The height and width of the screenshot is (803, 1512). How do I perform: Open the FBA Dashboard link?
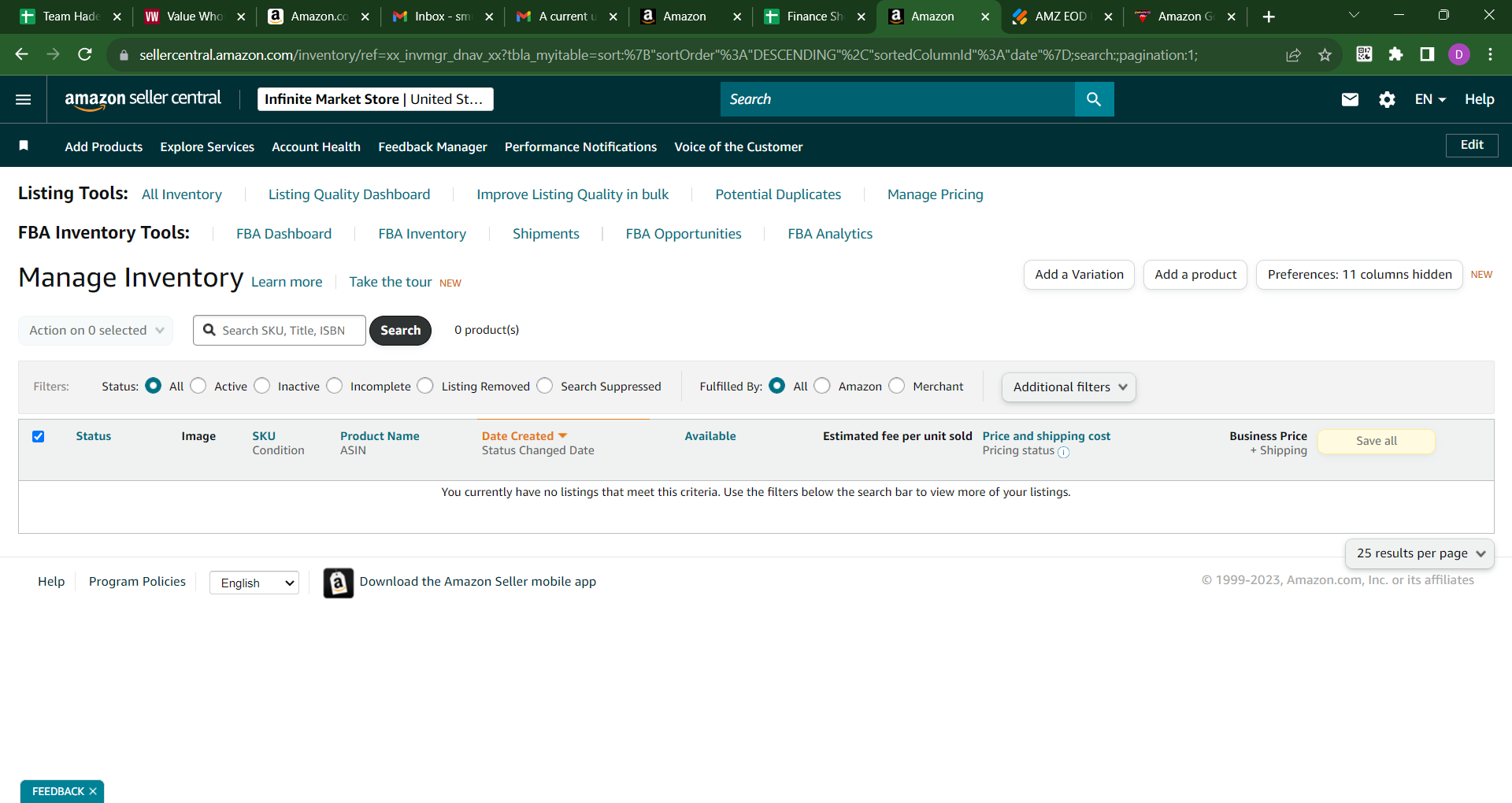pyautogui.click(x=283, y=234)
